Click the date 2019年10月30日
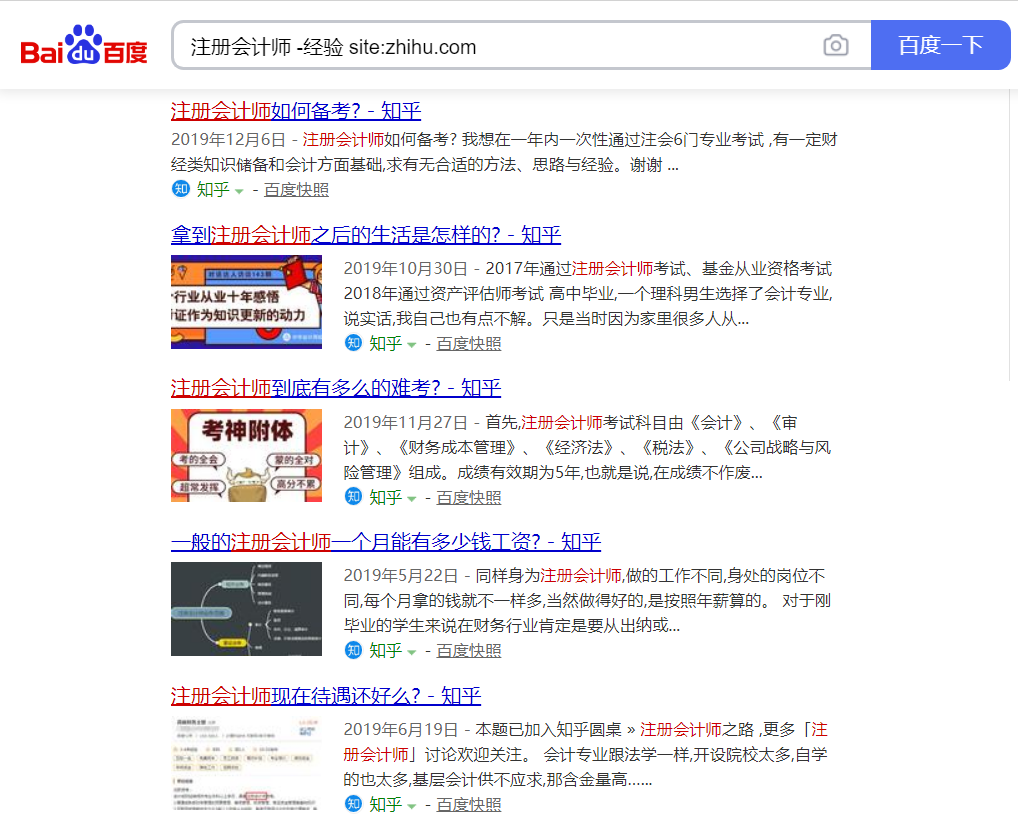This screenshot has height=819, width=1018. [406, 269]
